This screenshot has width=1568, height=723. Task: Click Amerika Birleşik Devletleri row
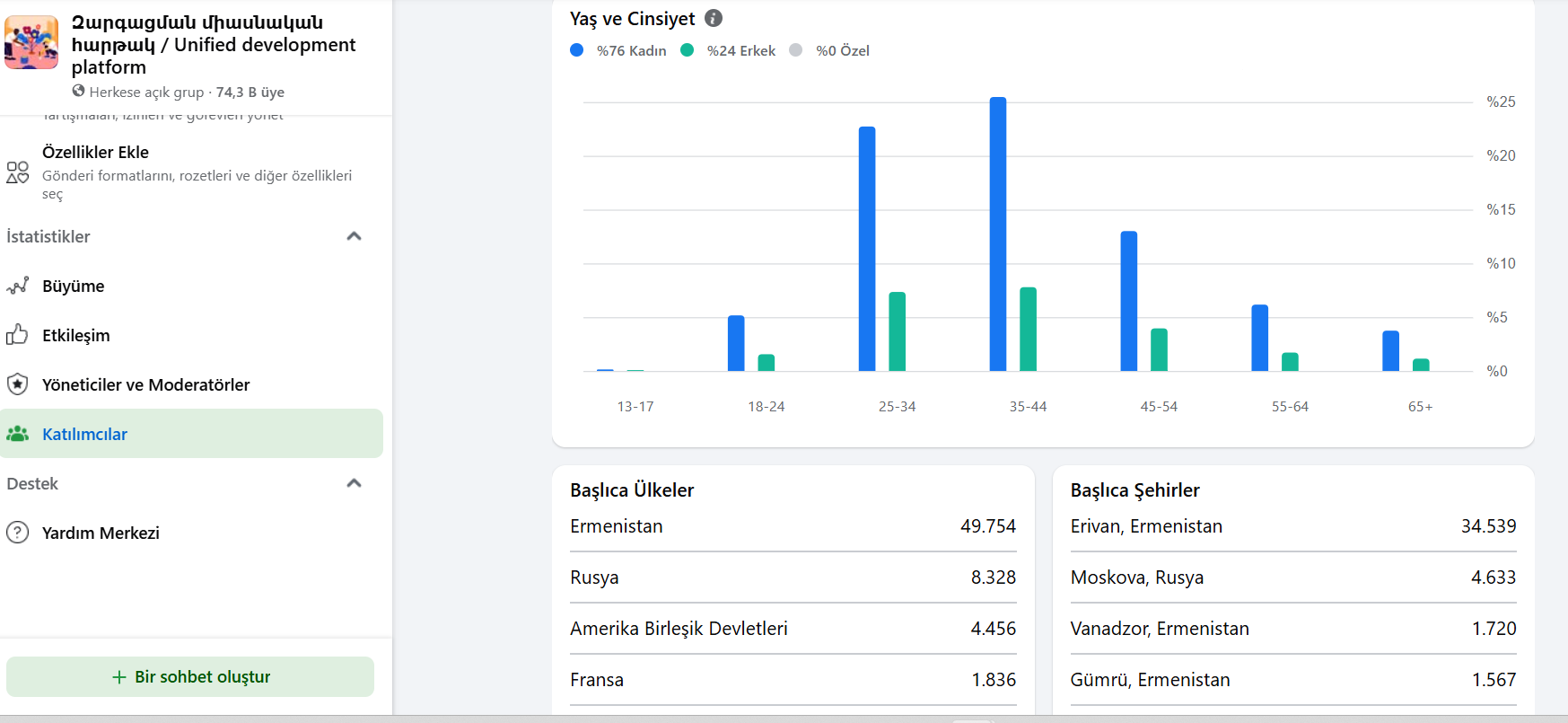tap(793, 629)
